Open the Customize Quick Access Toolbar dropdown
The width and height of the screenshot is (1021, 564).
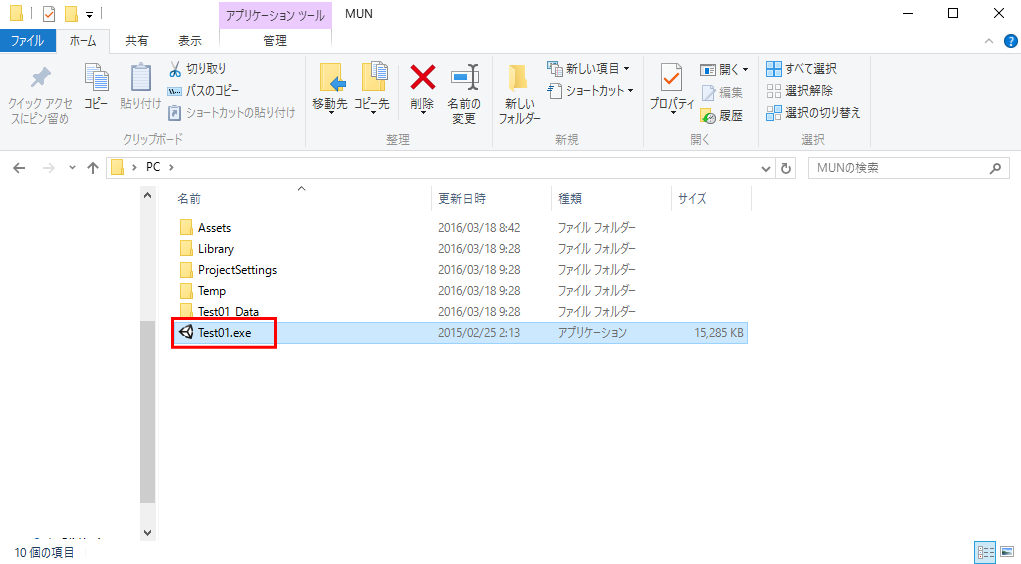[89, 14]
